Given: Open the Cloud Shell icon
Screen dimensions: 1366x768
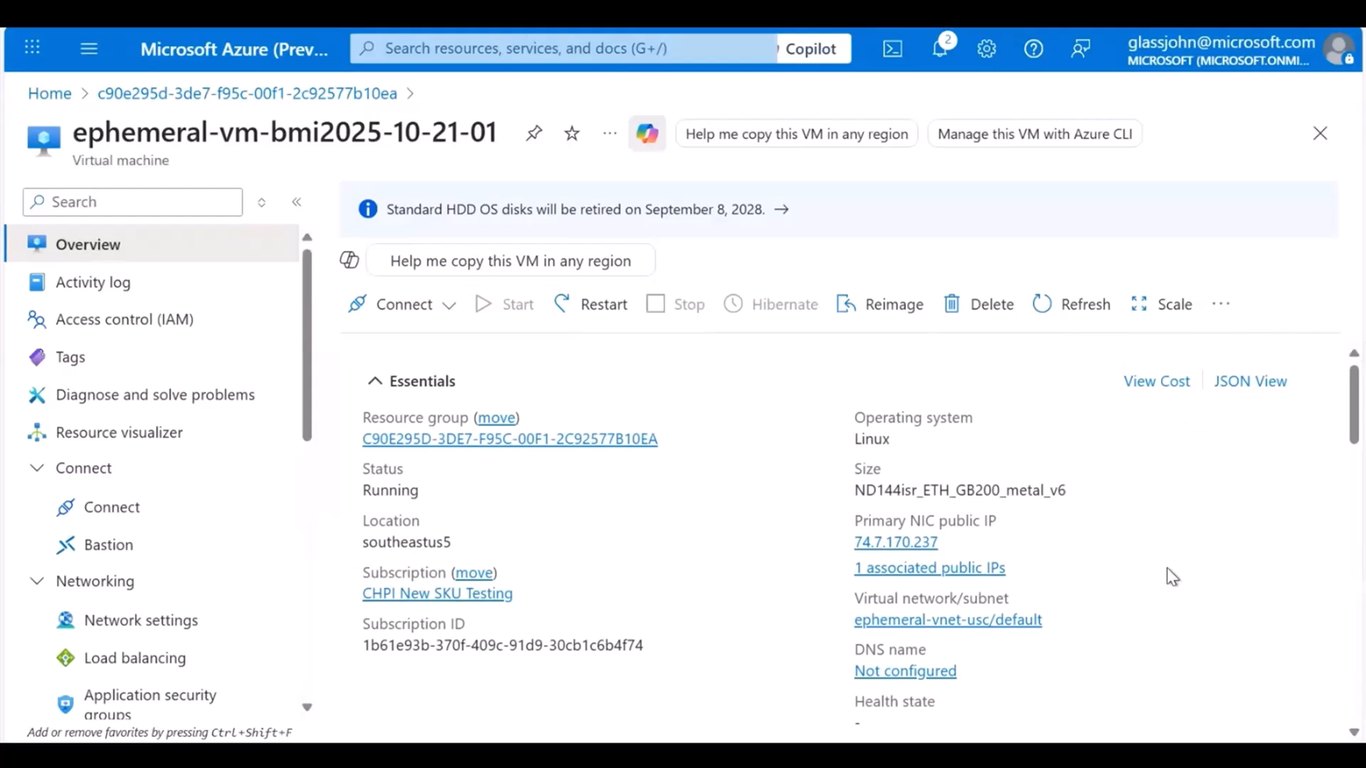Looking at the screenshot, I should tap(892, 49).
